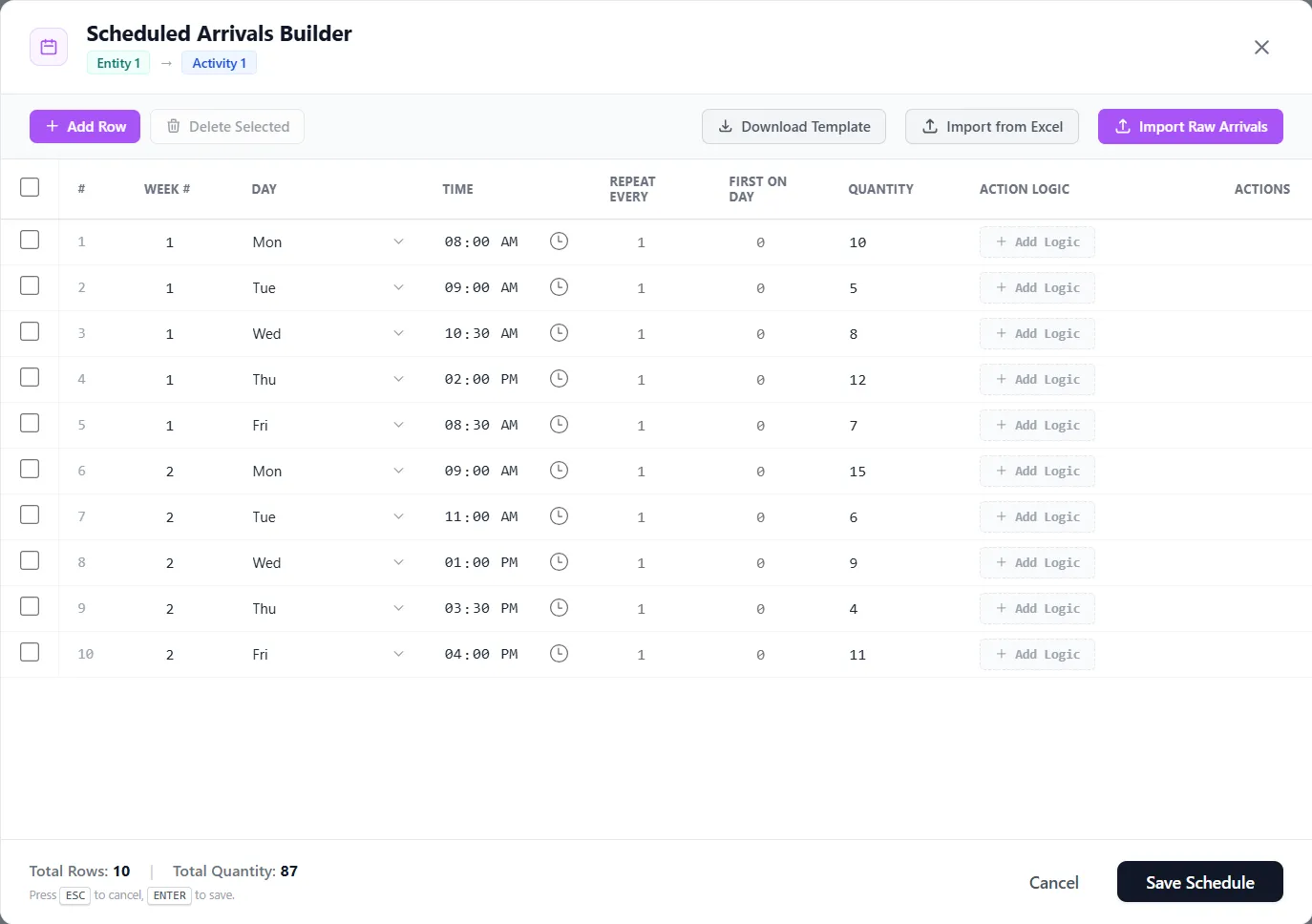Screen dimensions: 1312x924
Task: Toggle the select-all header checkbox
Action: 30,187
